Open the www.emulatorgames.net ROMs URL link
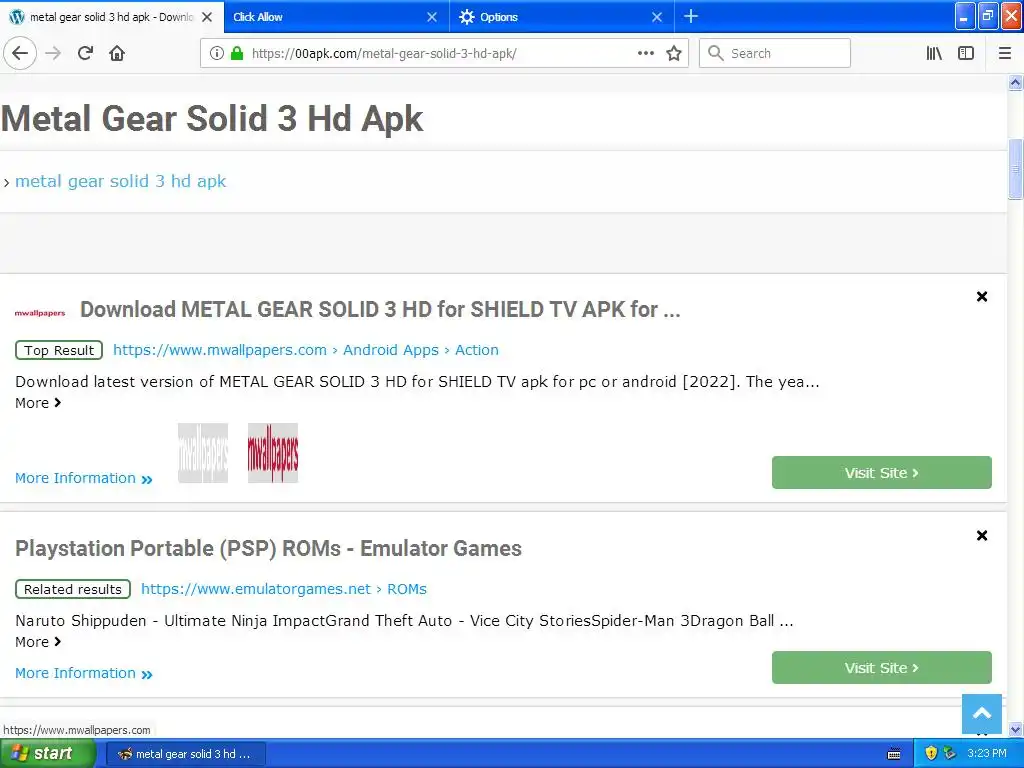 283,589
